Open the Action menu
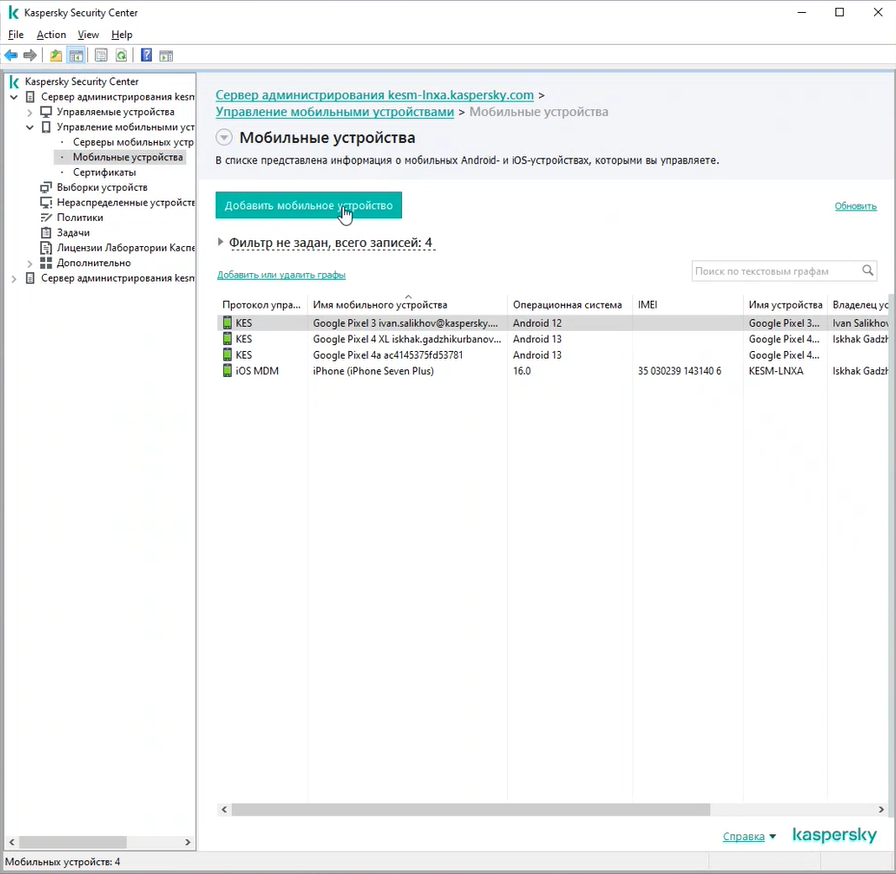The image size is (896, 874). point(51,35)
